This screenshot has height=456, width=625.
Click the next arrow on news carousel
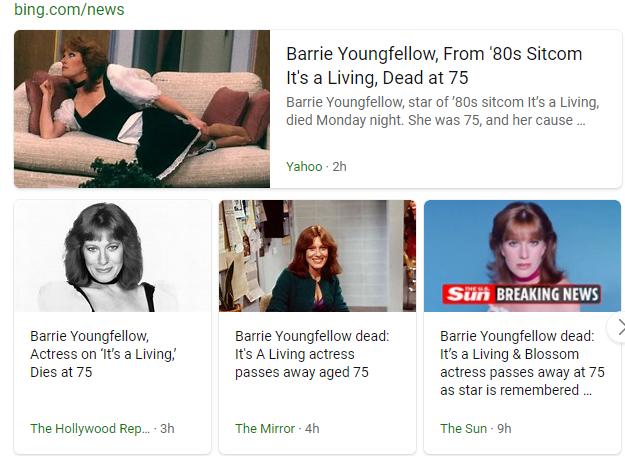tap(619, 327)
